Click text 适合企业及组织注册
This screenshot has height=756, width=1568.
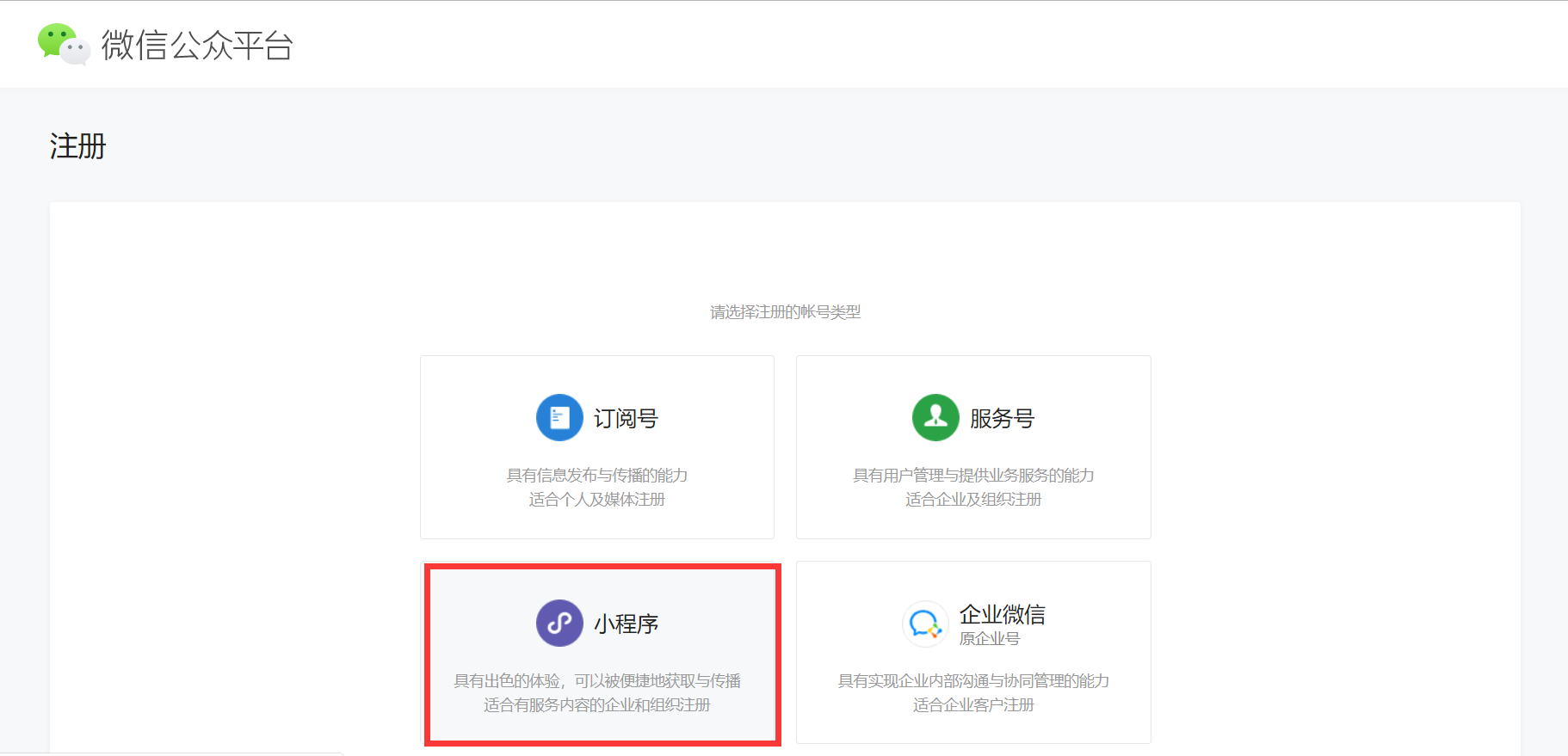973,500
